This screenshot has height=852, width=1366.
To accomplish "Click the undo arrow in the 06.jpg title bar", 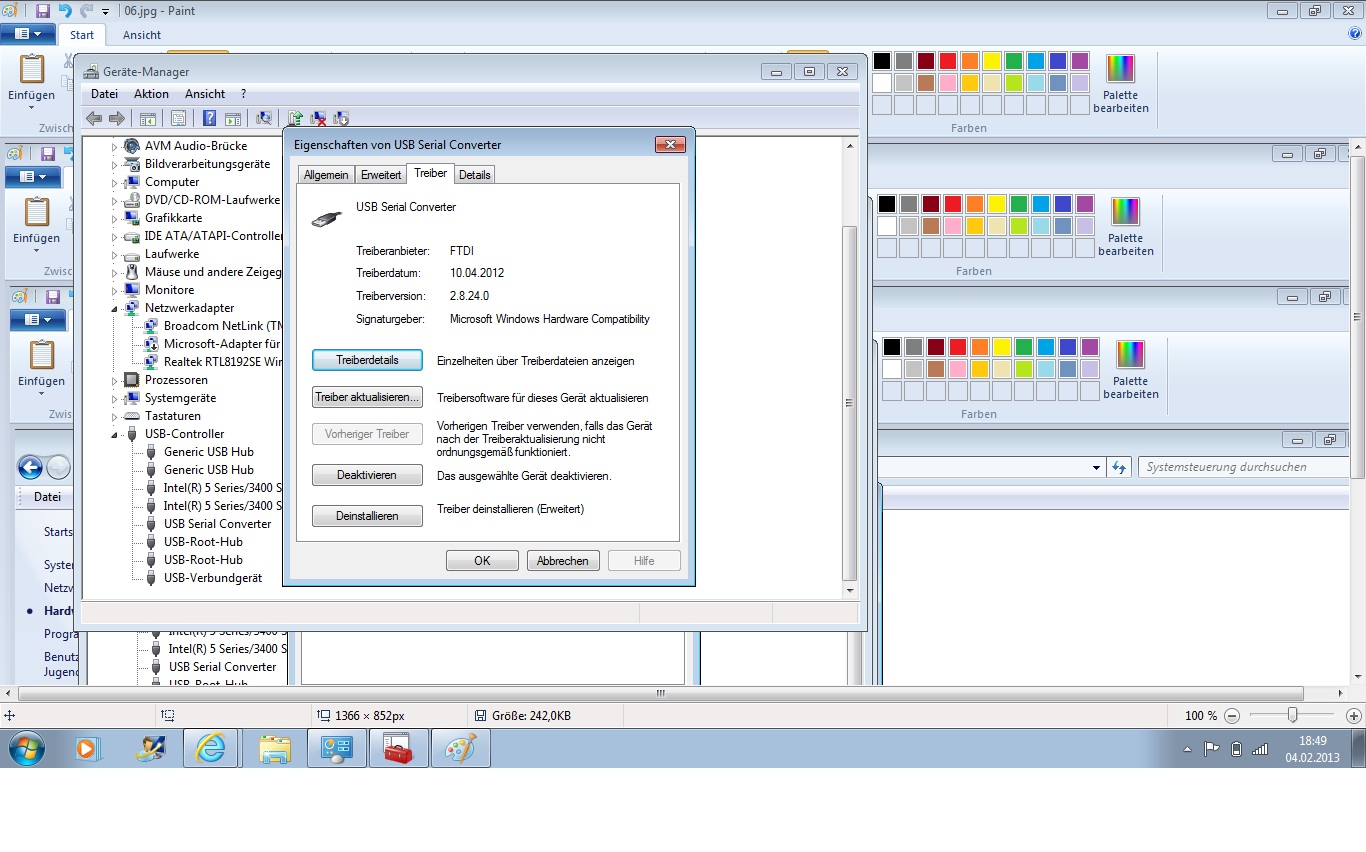I will click(65, 10).
